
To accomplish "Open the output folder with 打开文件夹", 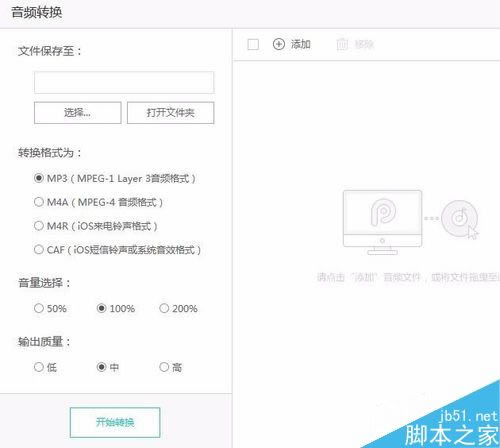I will (x=170, y=113).
